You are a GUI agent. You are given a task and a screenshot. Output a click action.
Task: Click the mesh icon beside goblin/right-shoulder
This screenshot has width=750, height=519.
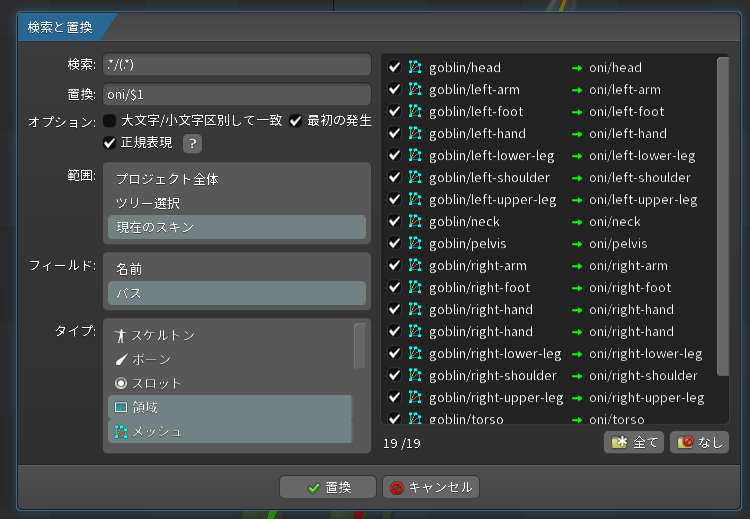[415, 375]
